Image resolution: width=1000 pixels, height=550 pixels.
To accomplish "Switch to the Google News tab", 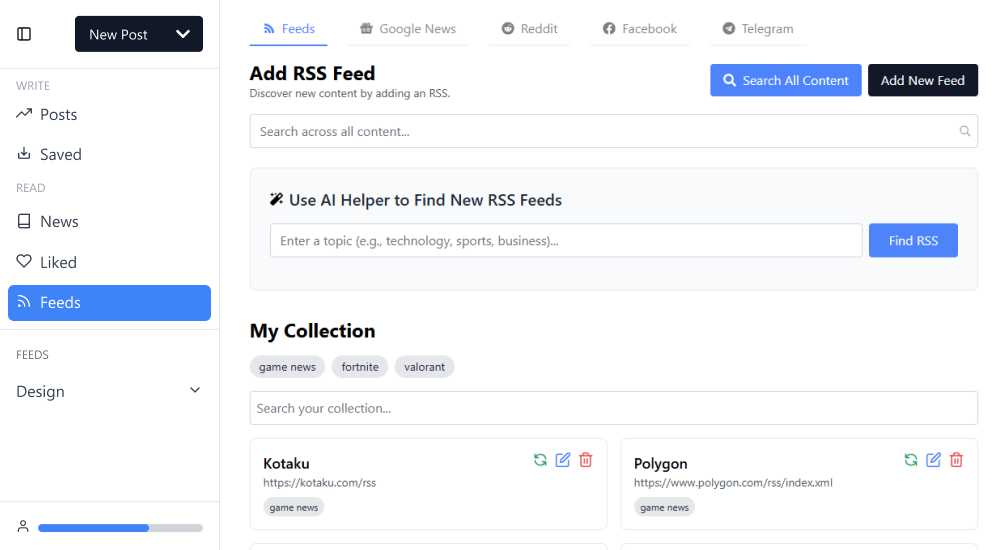I will [407, 29].
